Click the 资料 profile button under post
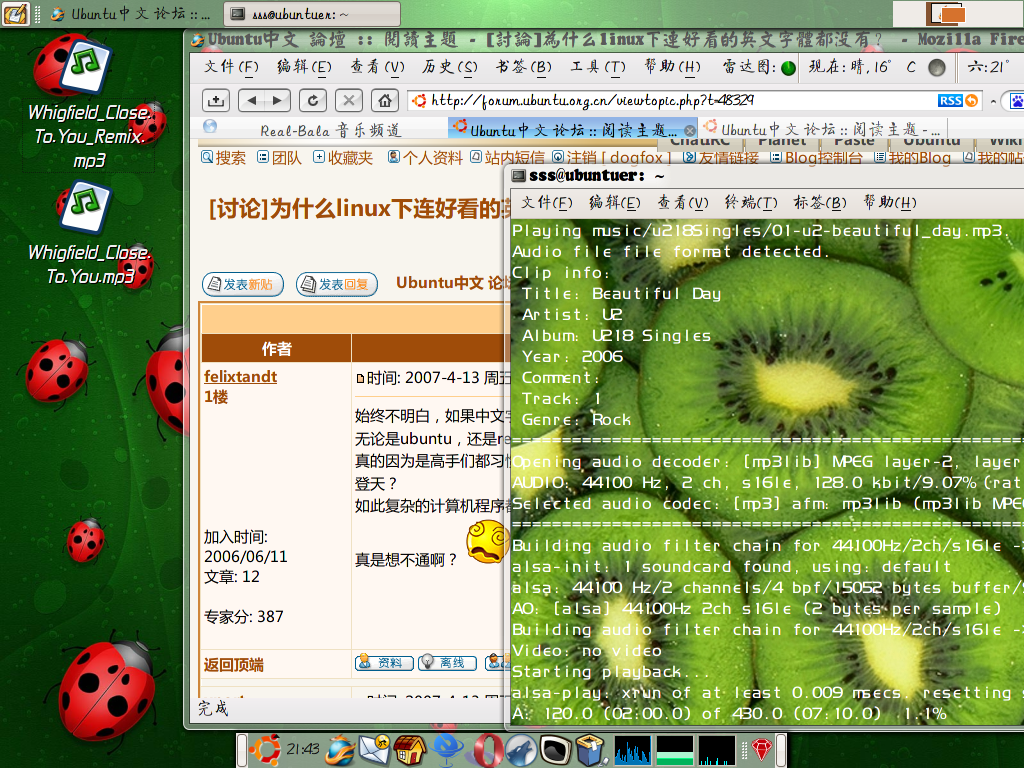Screen dimensions: 1024x768 point(384,663)
